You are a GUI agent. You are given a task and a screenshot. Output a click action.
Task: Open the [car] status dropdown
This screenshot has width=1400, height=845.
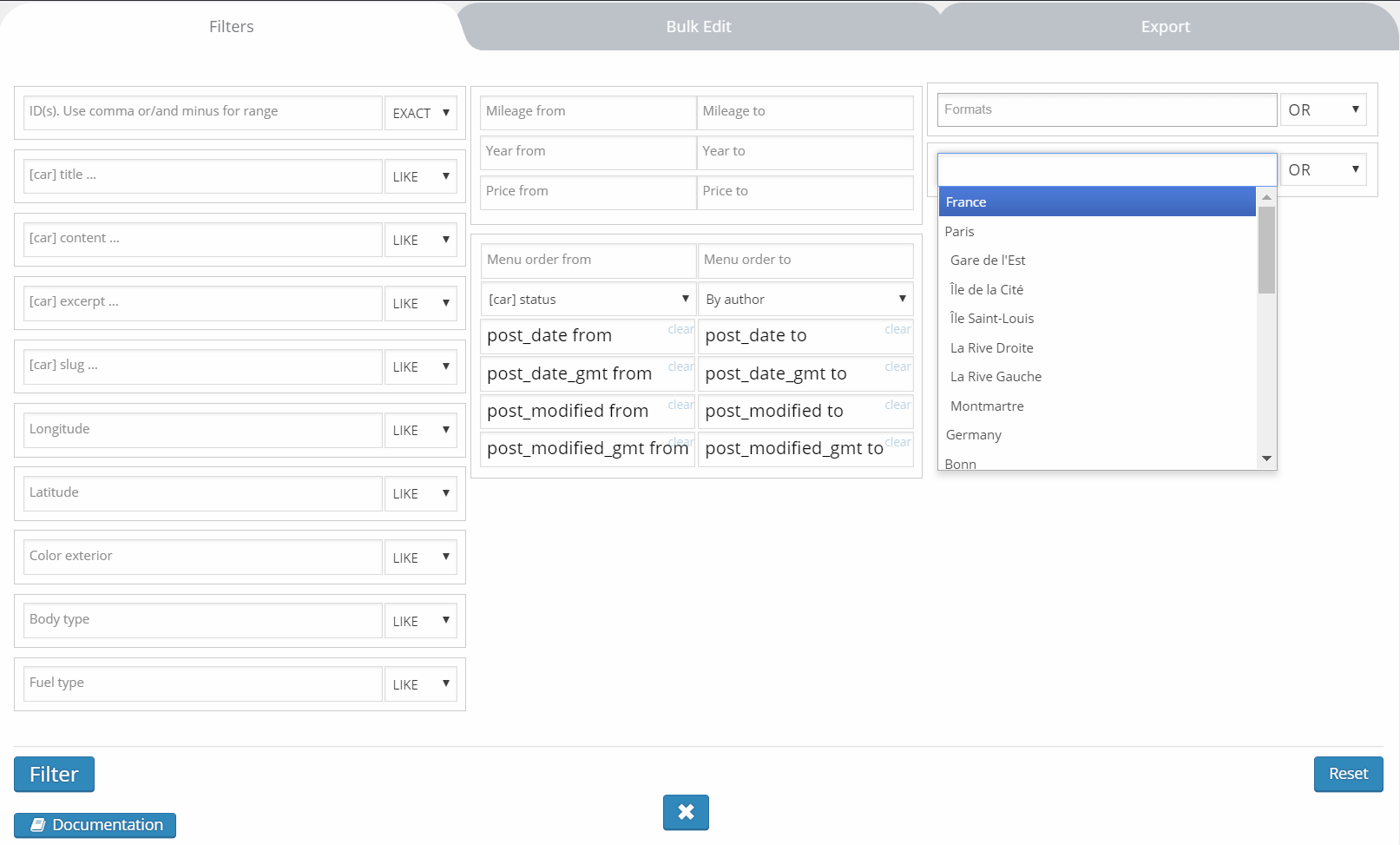coord(588,300)
